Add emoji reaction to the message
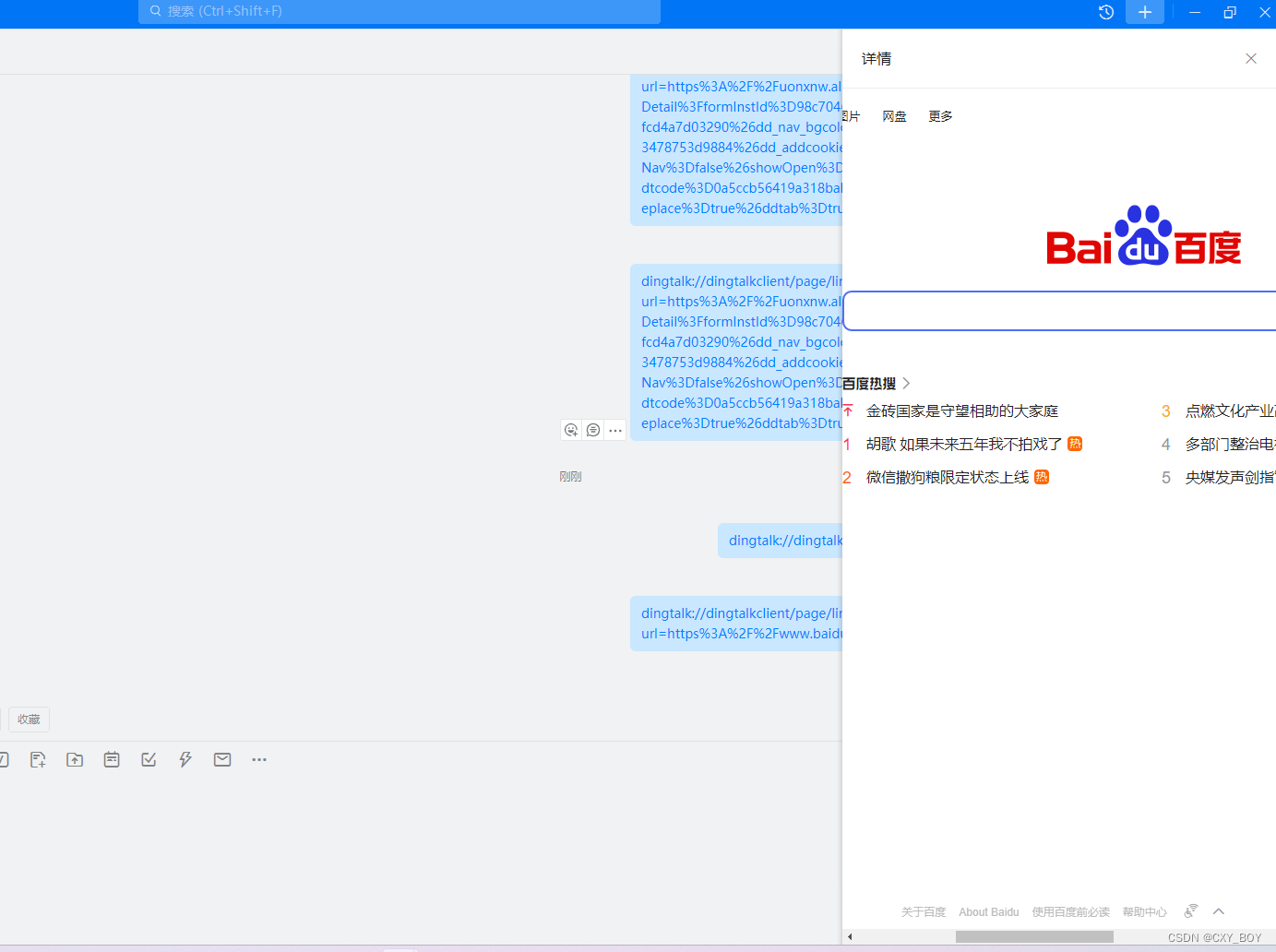 point(571,430)
